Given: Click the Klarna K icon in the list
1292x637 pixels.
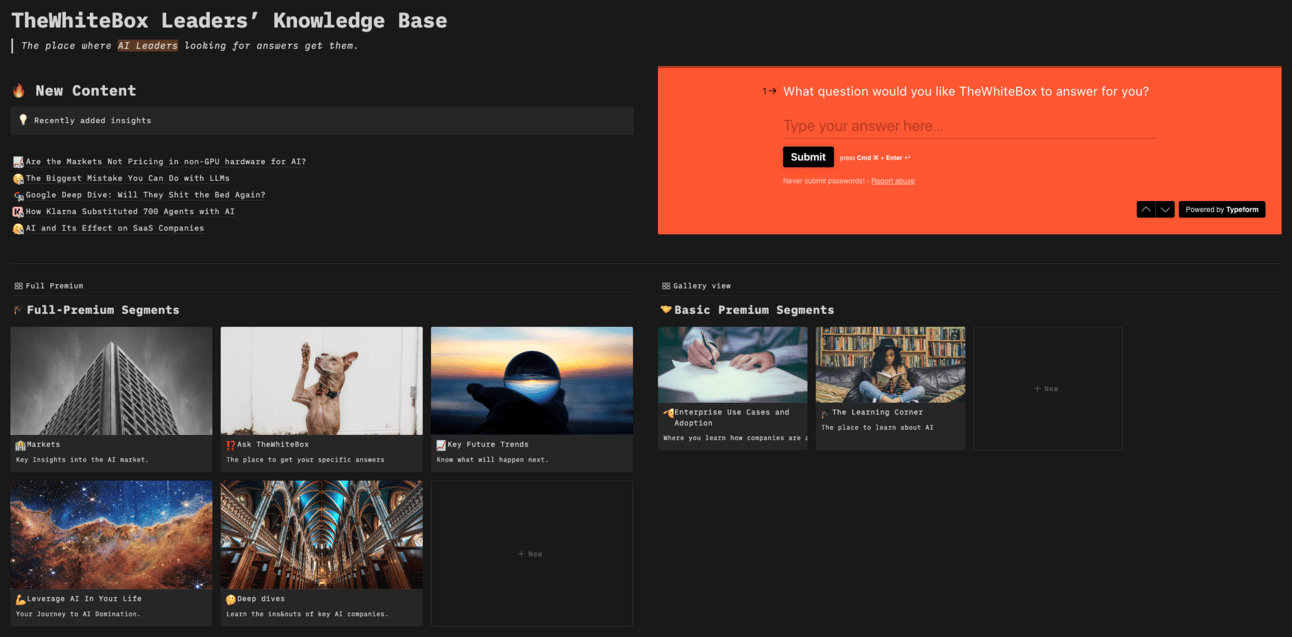Looking at the screenshot, I should pos(18,211).
